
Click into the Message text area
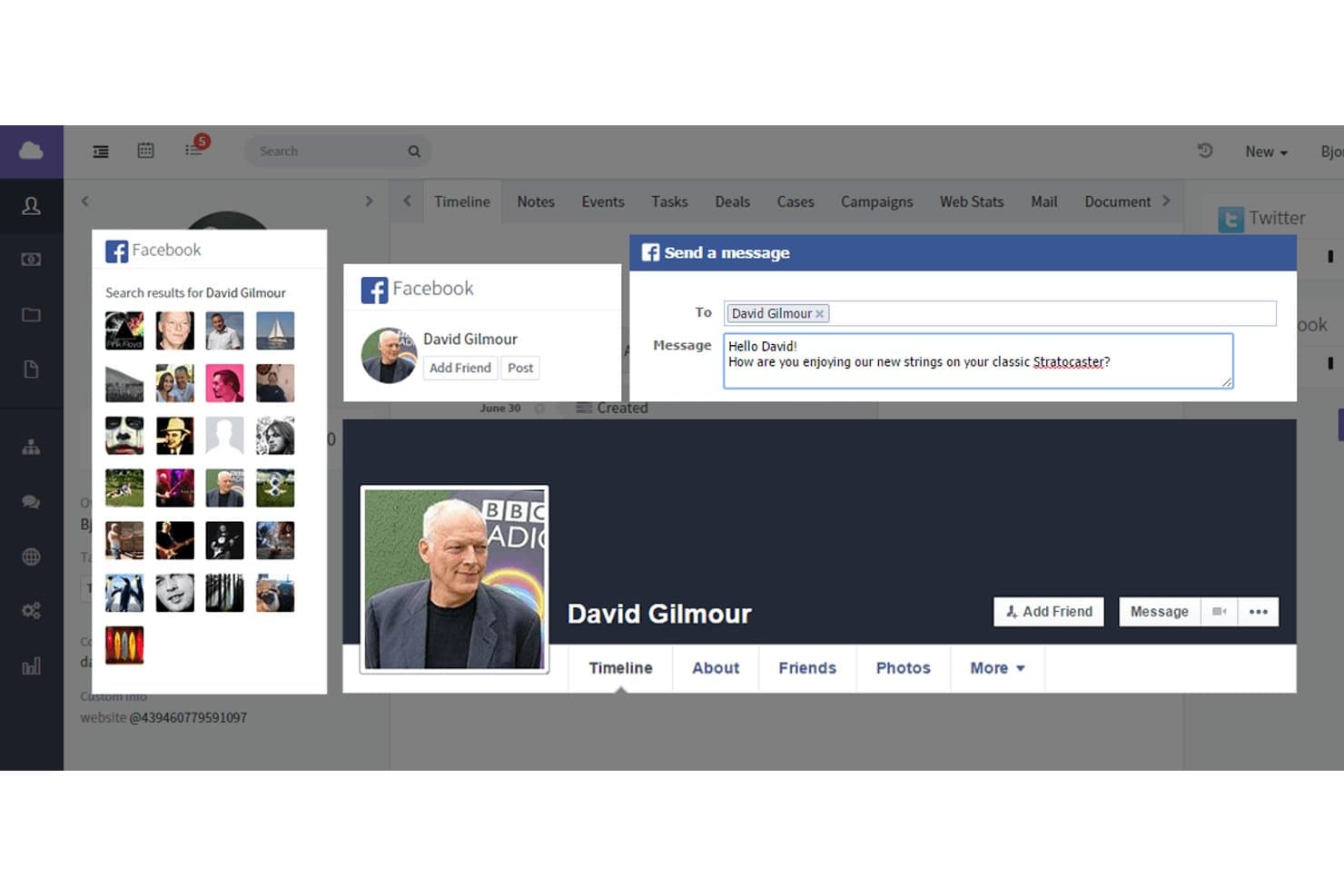coord(978,361)
